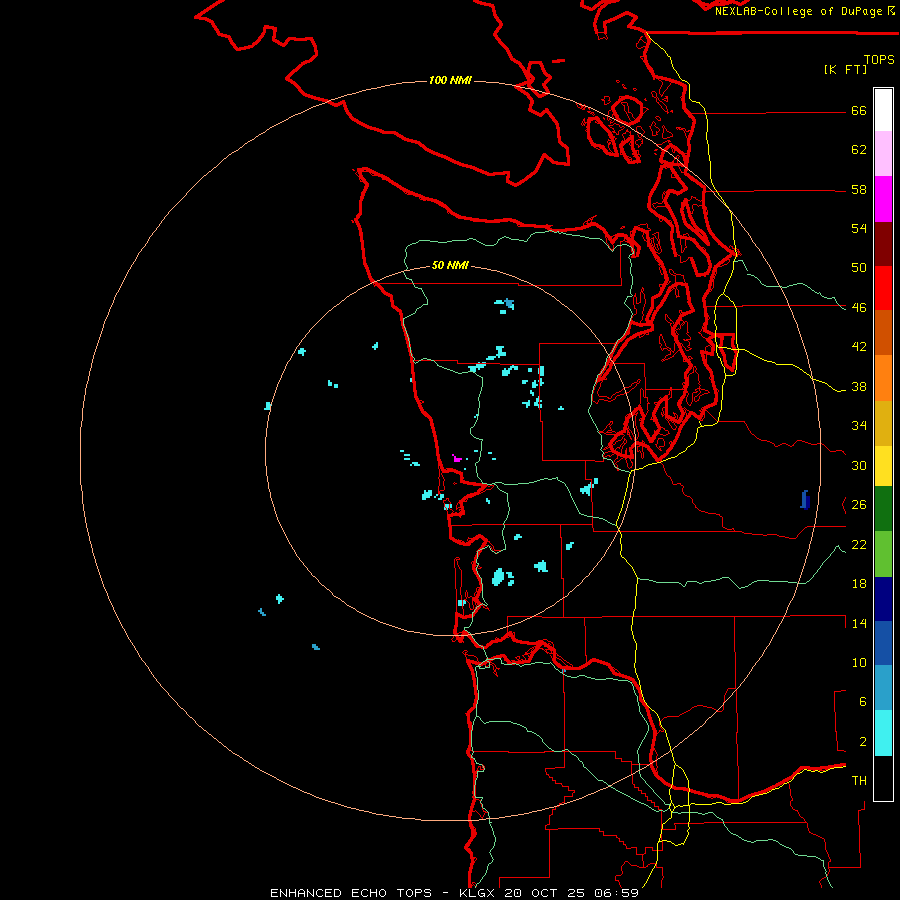Click the "20 OCT 25" date text
The width and height of the screenshot is (900, 900).
coord(544,893)
